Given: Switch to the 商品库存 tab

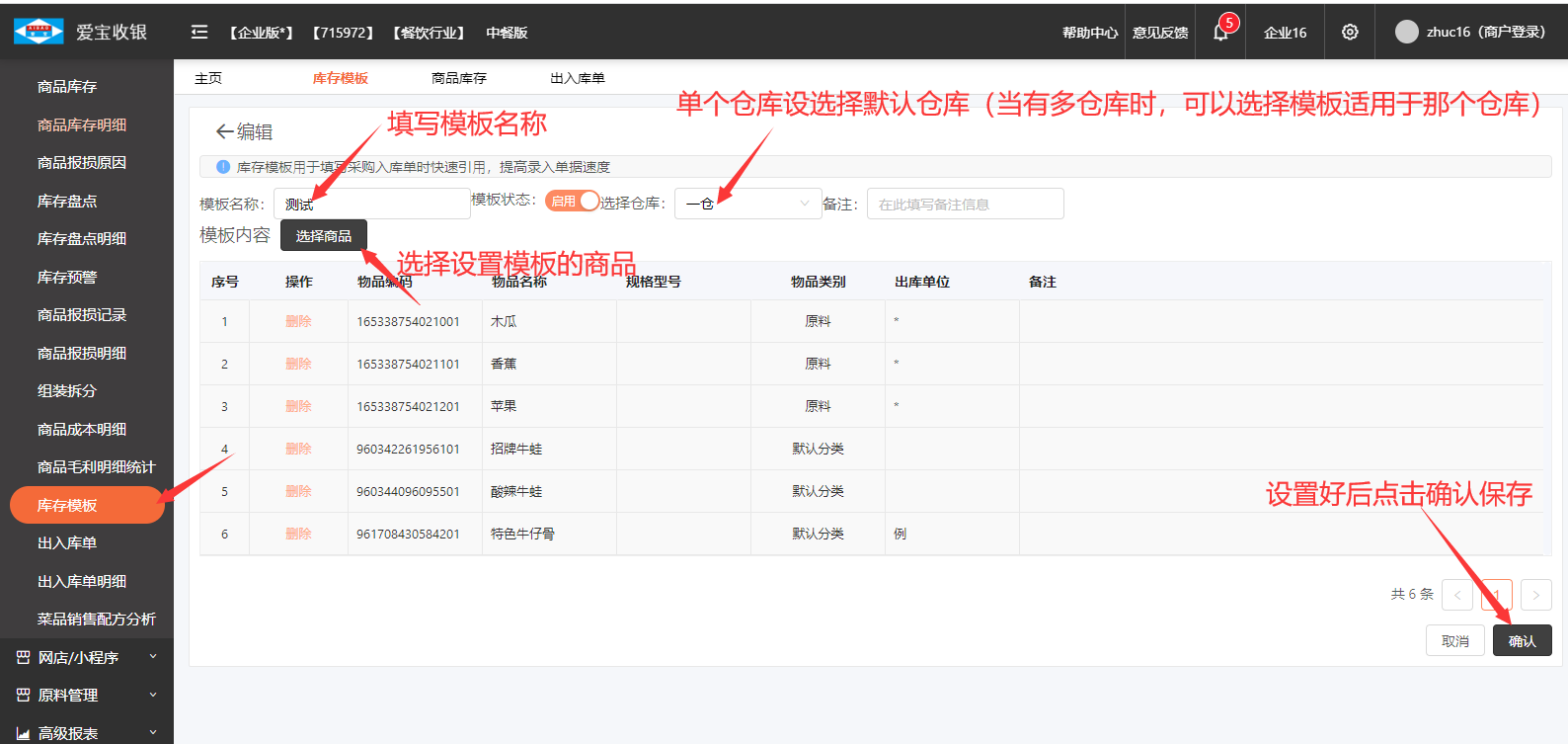Looking at the screenshot, I should click(458, 78).
